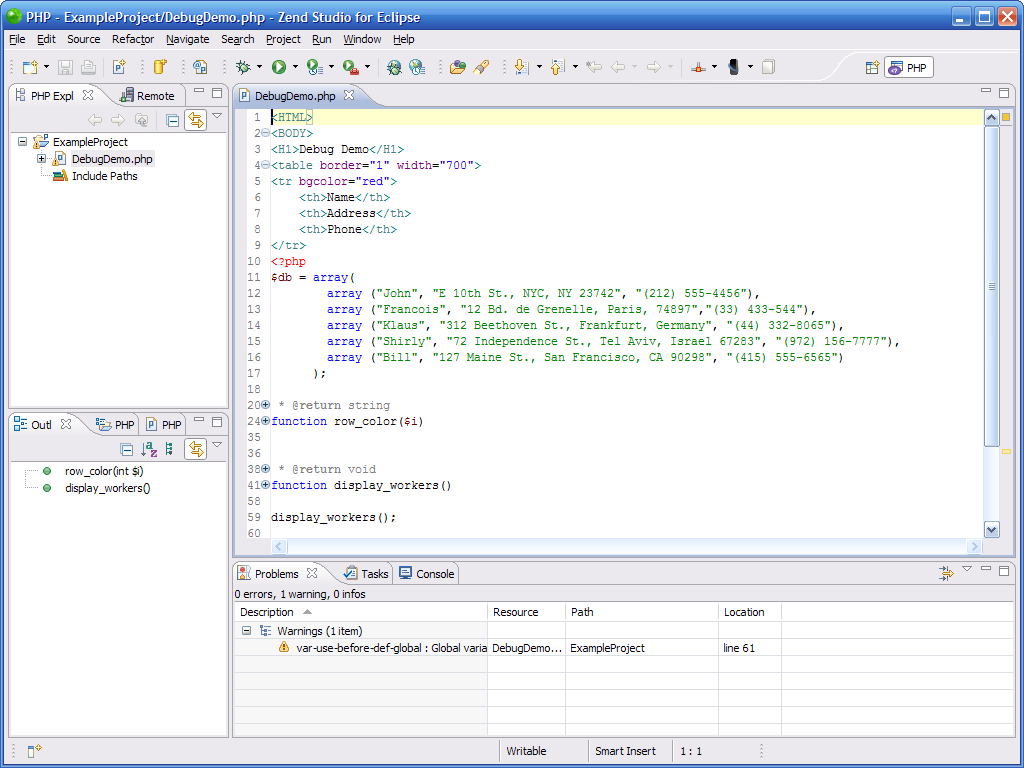Click the fast view icon in status bar
This screenshot has height=768, width=1024.
pyautogui.click(x=35, y=751)
